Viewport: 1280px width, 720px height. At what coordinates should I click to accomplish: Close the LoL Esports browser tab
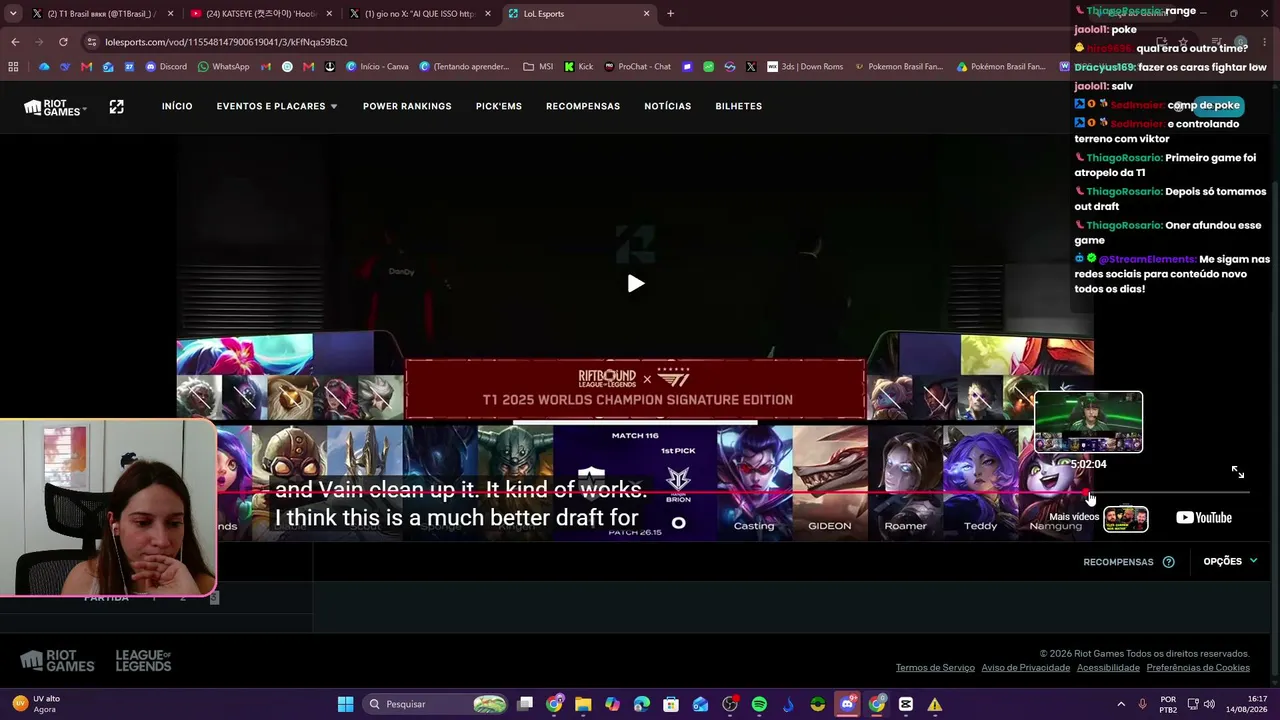pos(647,14)
